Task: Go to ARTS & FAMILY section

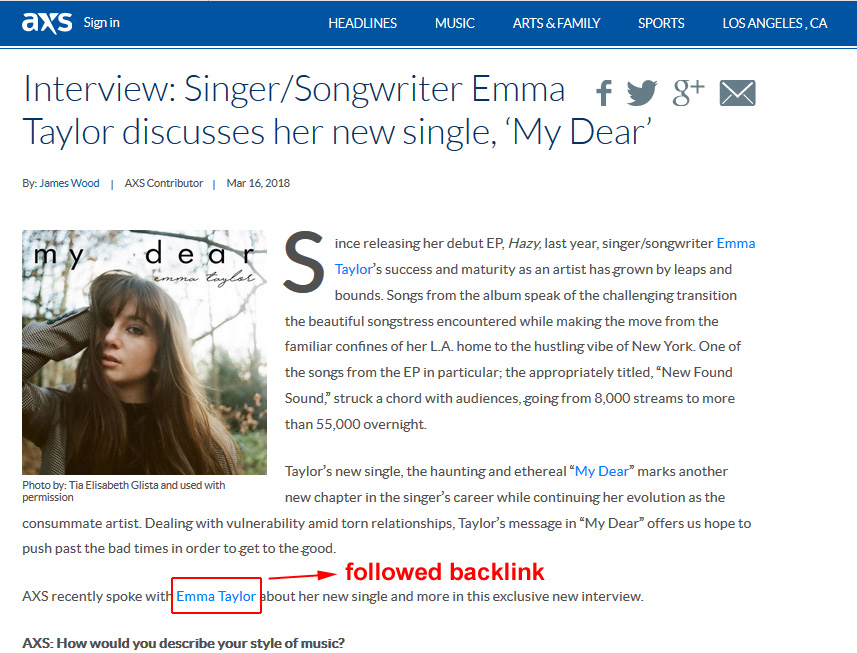Action: [x=556, y=23]
